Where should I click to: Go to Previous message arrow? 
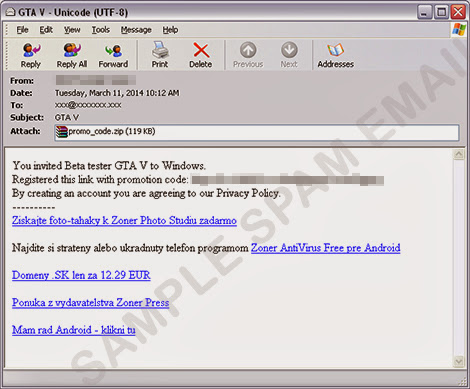click(x=248, y=55)
